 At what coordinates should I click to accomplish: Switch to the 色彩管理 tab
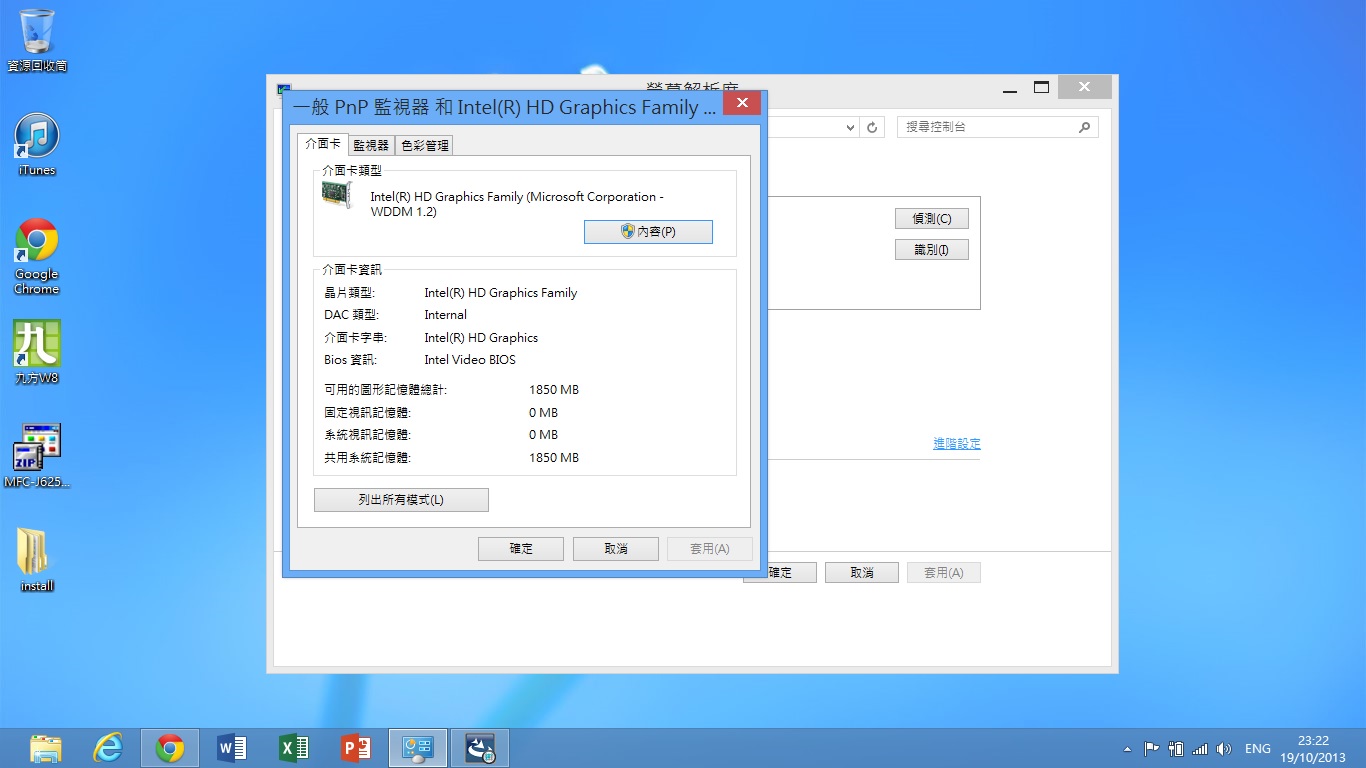pyautogui.click(x=425, y=146)
